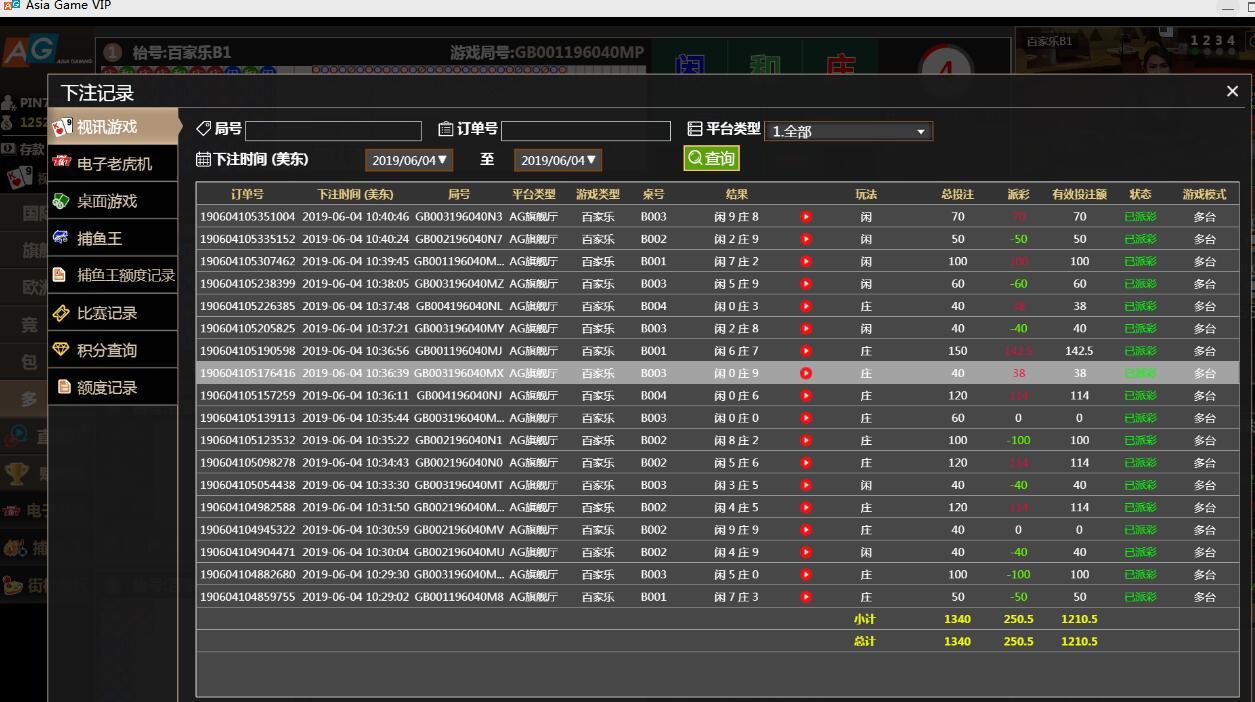Play video replay for order 19060410494​5322
Viewport: 1255px width, 702px height.
pyautogui.click(x=806, y=530)
